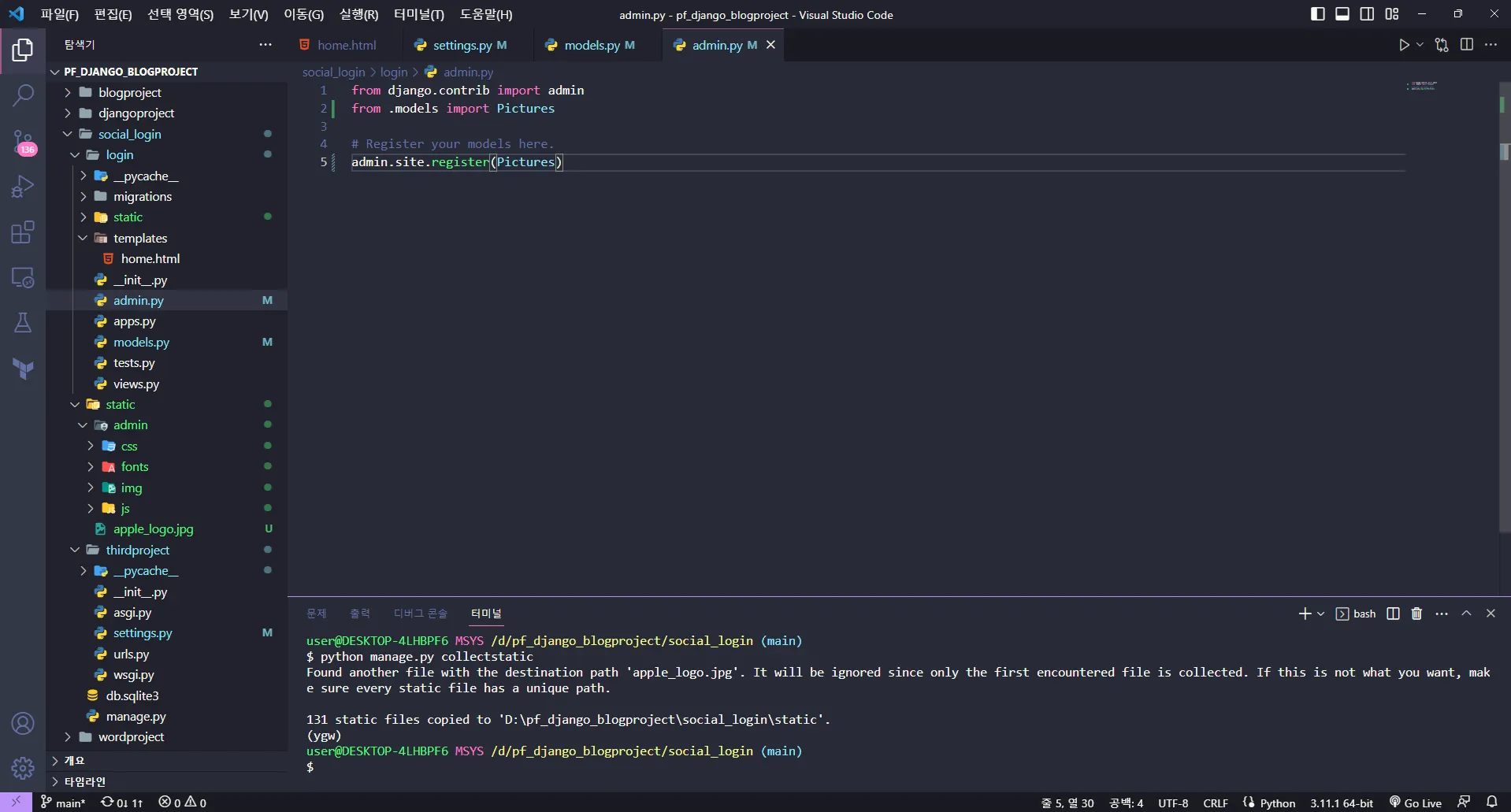This screenshot has width=1511, height=812.
Task: Open the Testing flask view
Action: (x=23, y=323)
